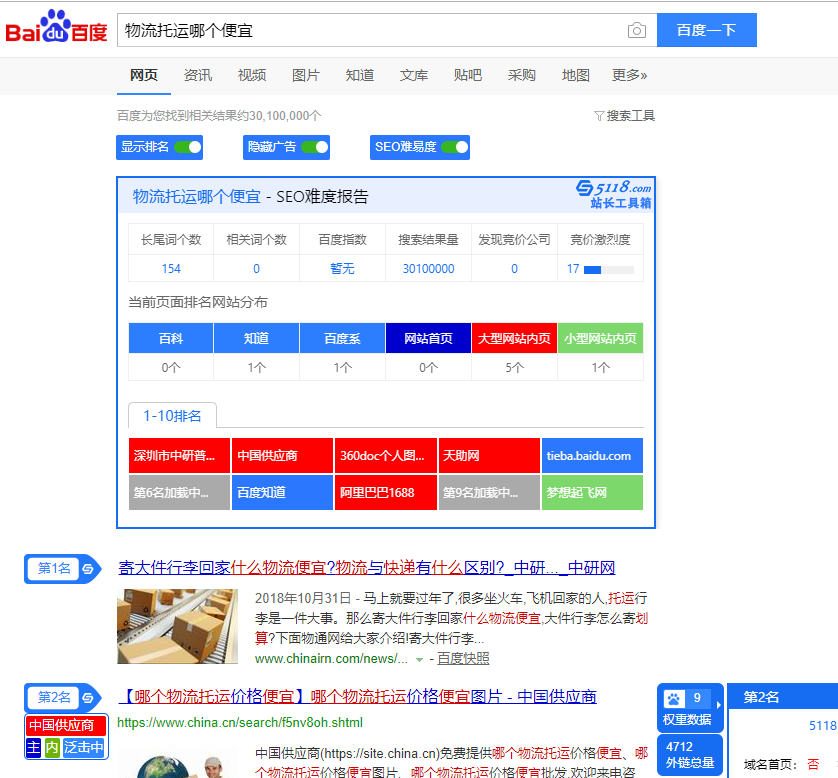Expand the 更多» search categories

(x=629, y=75)
